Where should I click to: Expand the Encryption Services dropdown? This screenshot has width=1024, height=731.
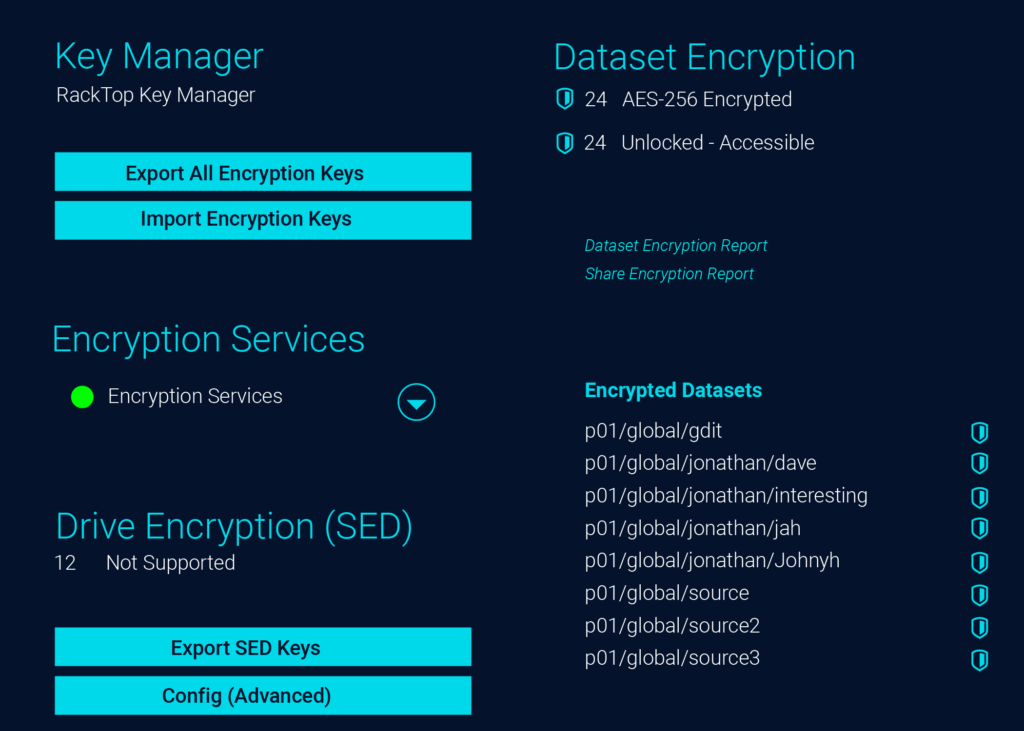(416, 402)
